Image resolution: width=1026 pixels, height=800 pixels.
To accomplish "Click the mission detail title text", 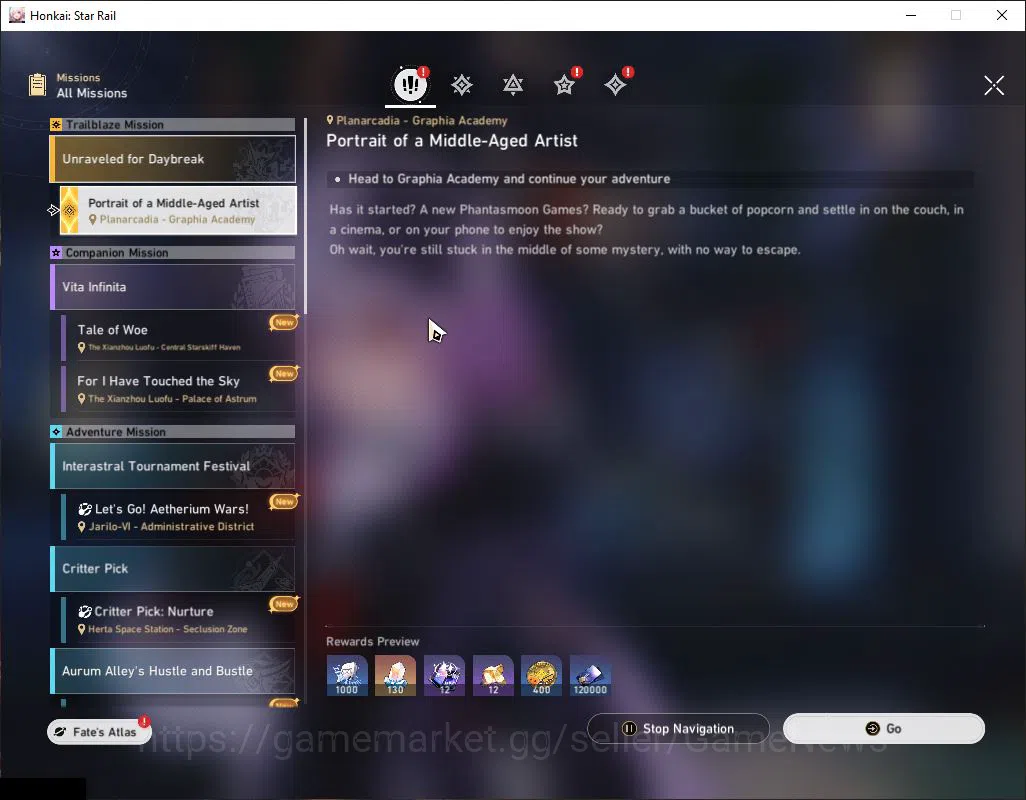I will tap(452, 141).
